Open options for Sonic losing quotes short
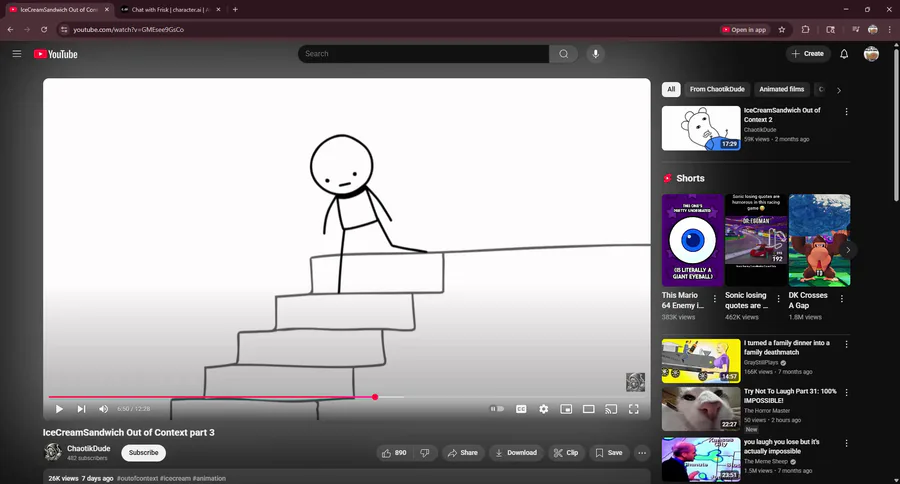 pyautogui.click(x=778, y=299)
